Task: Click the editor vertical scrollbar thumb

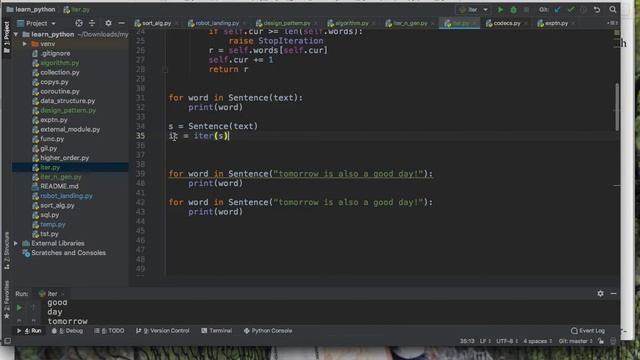Action: pyautogui.click(x=616, y=107)
